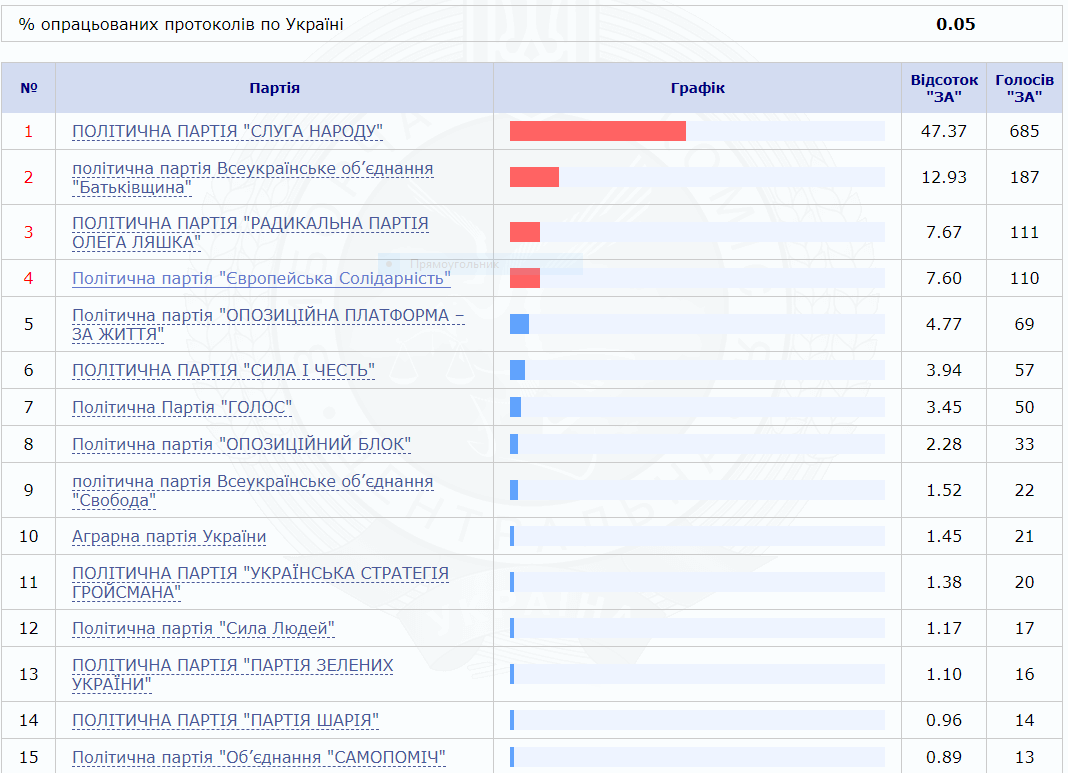Click the Аграрна партія України link
This screenshot has height=773, width=1068.
tap(169, 536)
